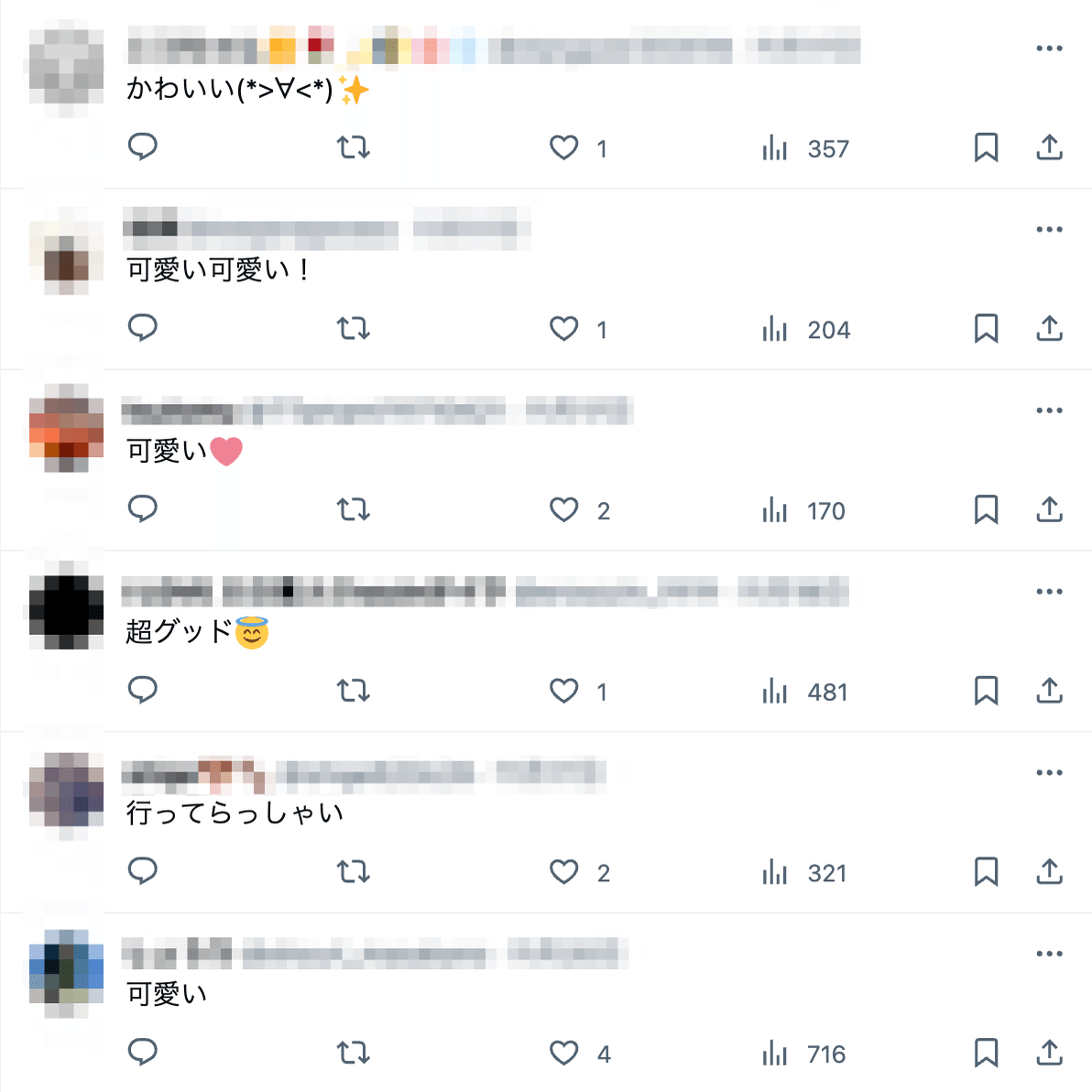
Task: Open more options for かわいい(*>∀<*) comment
Action: 1049,48
